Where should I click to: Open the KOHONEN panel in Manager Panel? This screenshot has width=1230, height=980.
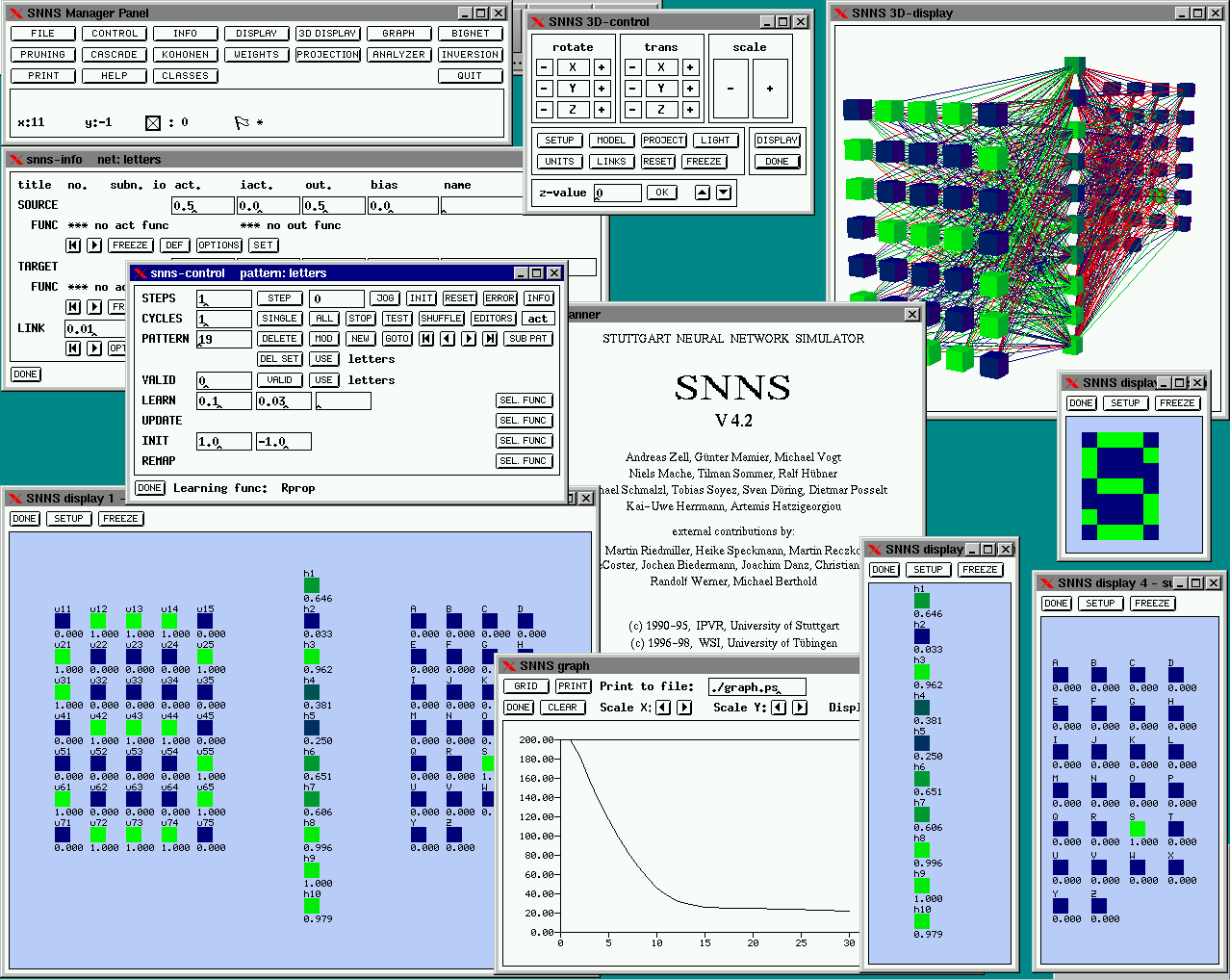tap(185, 55)
